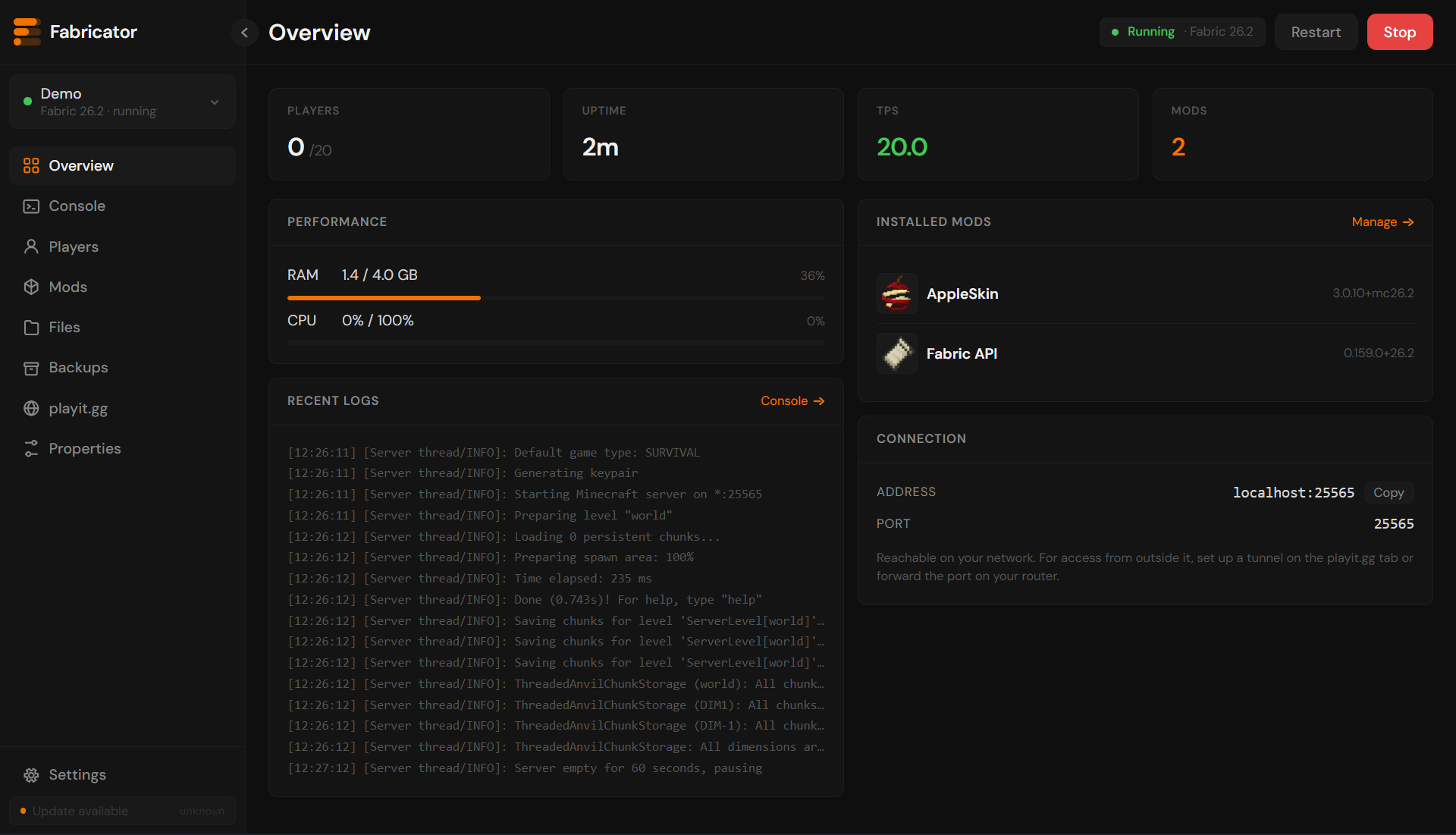Click the 1.4 / 4.0 GB RAM value
1456x835 pixels.
(x=379, y=275)
